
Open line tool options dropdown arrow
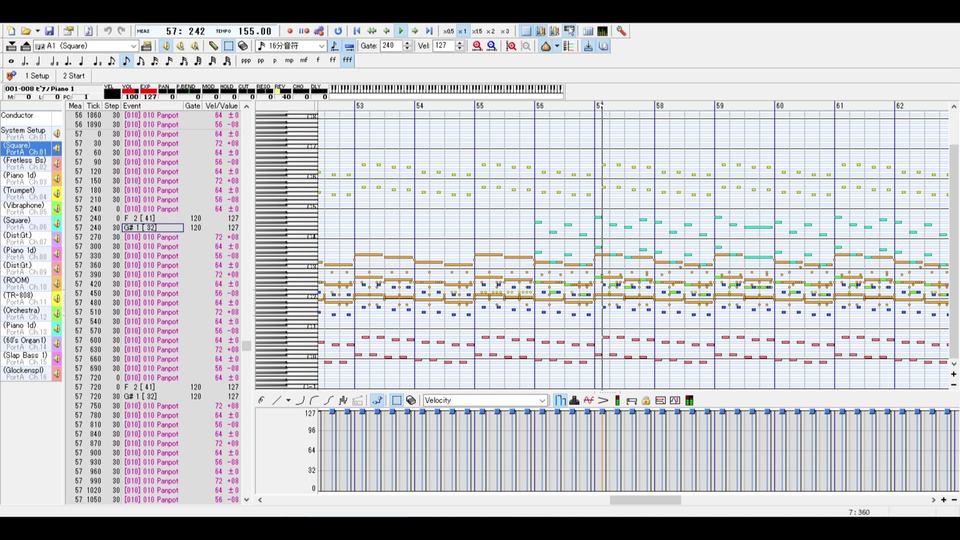pyautogui.click(x=288, y=400)
